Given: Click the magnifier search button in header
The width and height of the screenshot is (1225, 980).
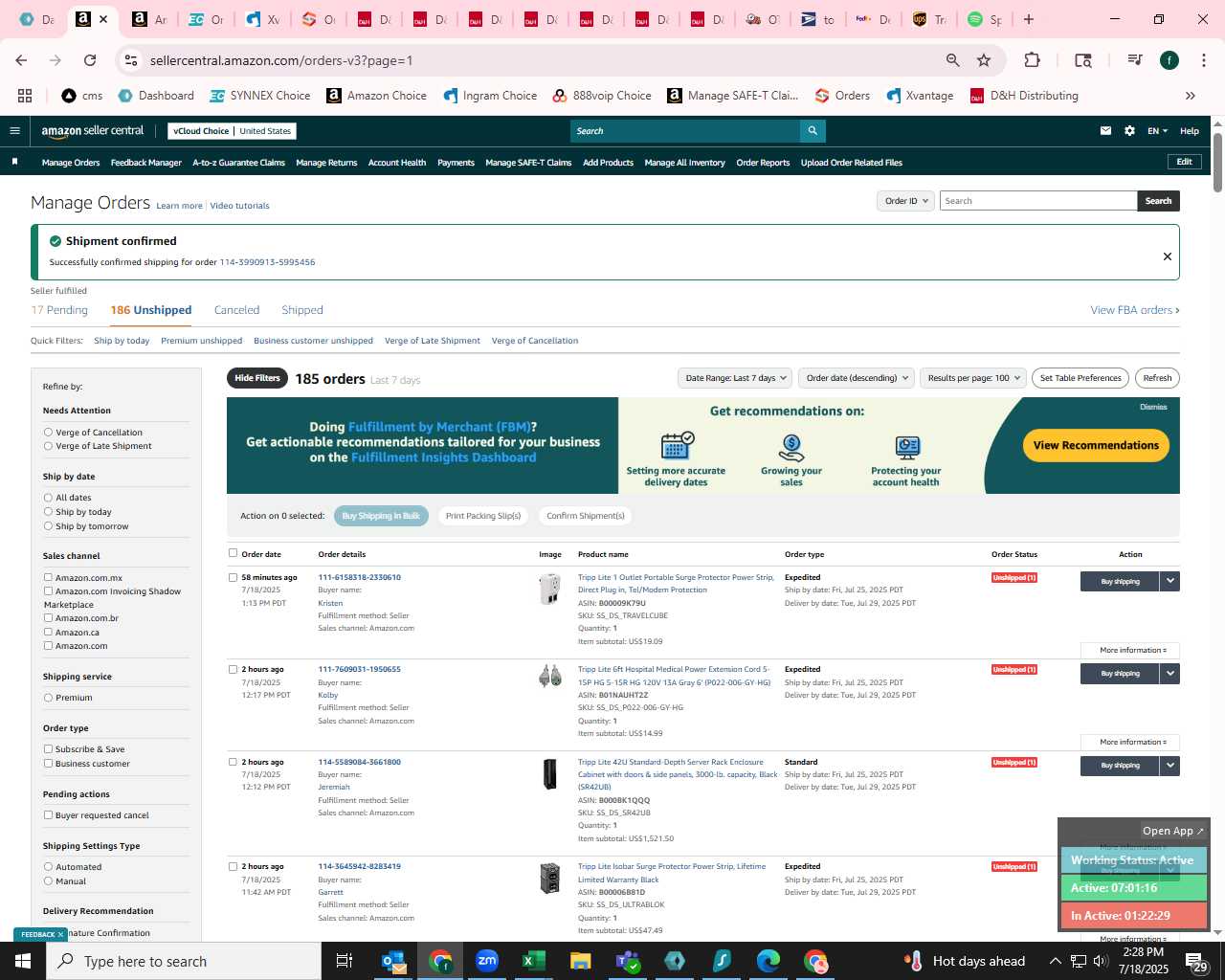Looking at the screenshot, I should (x=813, y=131).
